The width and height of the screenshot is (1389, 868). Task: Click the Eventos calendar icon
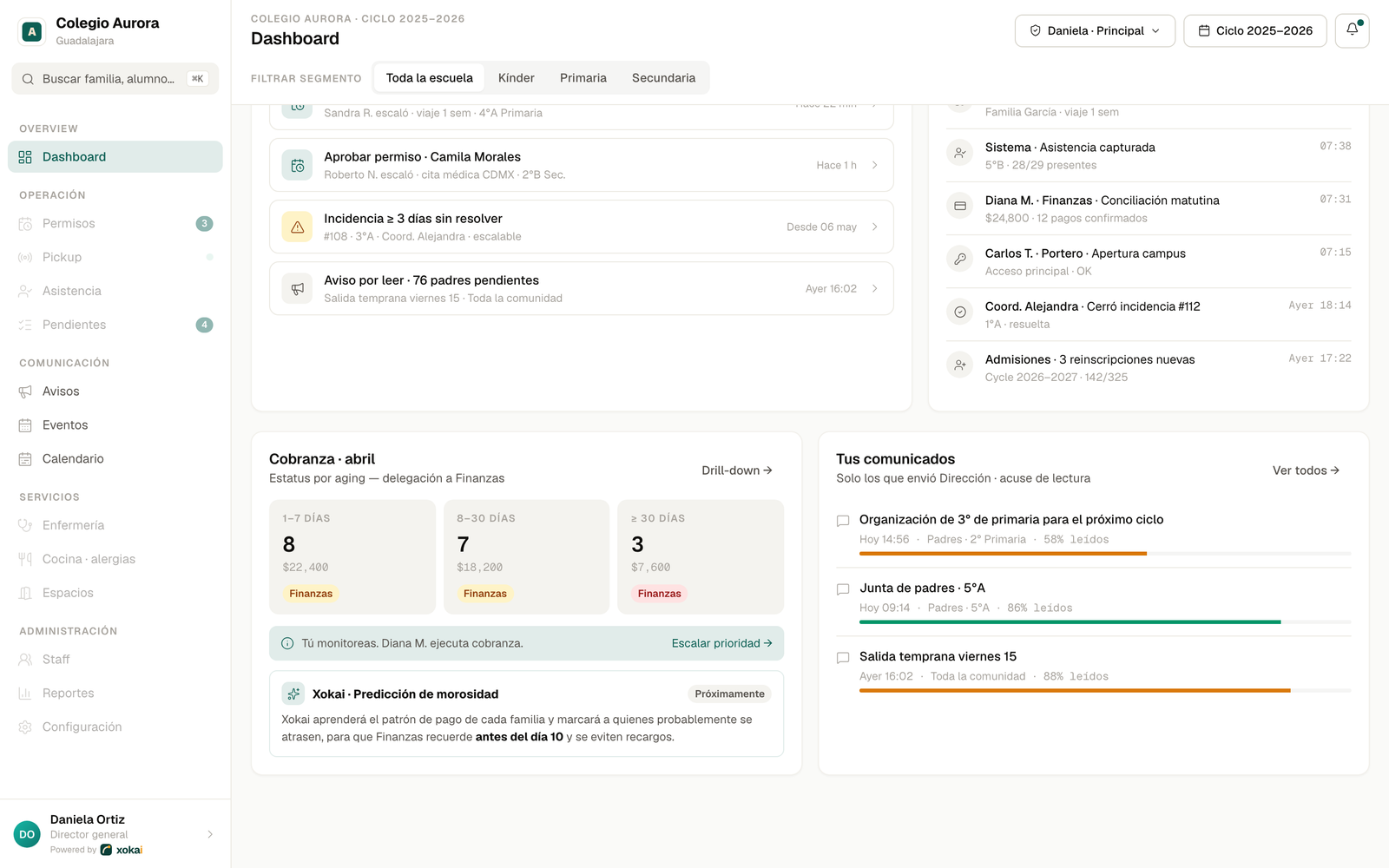pyautogui.click(x=25, y=425)
